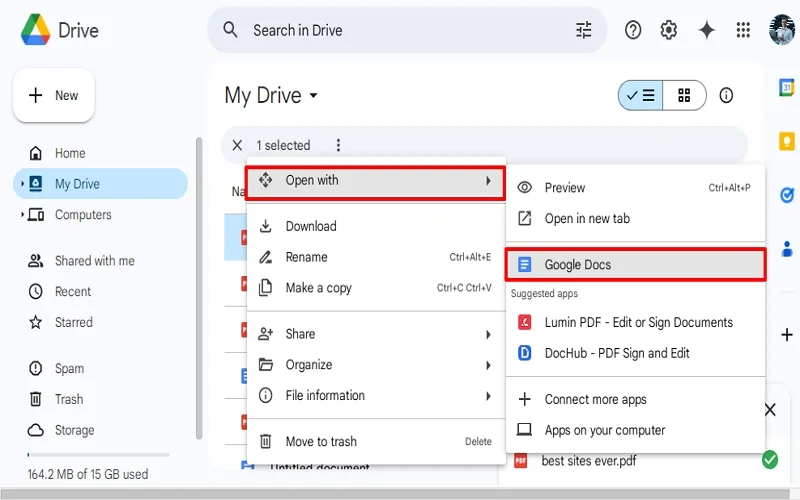The image size is (800, 500).
Task: Open with DocHub PDF Sign and Edit
Action: (x=635, y=353)
